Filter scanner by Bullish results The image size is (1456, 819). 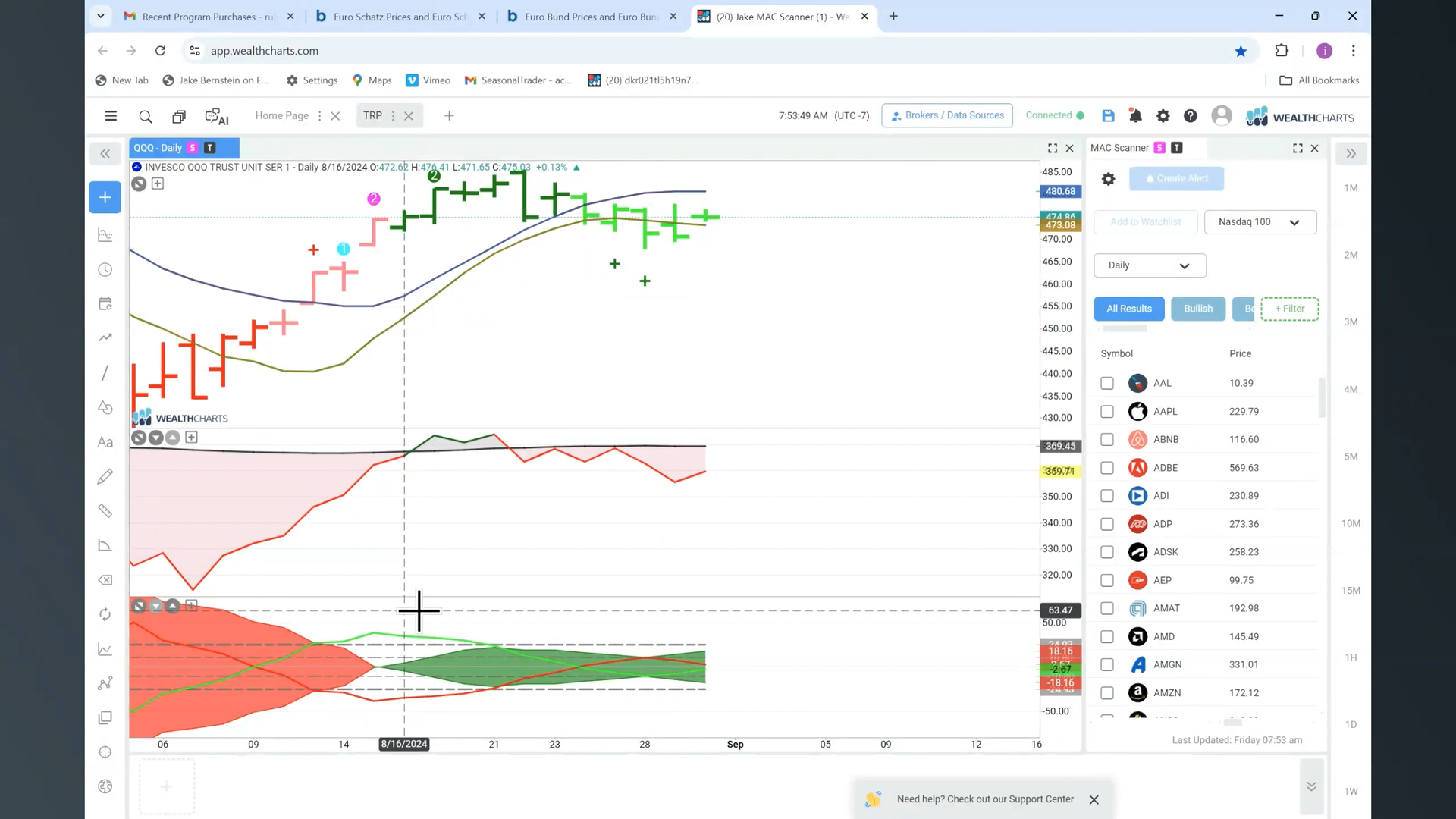click(1198, 309)
